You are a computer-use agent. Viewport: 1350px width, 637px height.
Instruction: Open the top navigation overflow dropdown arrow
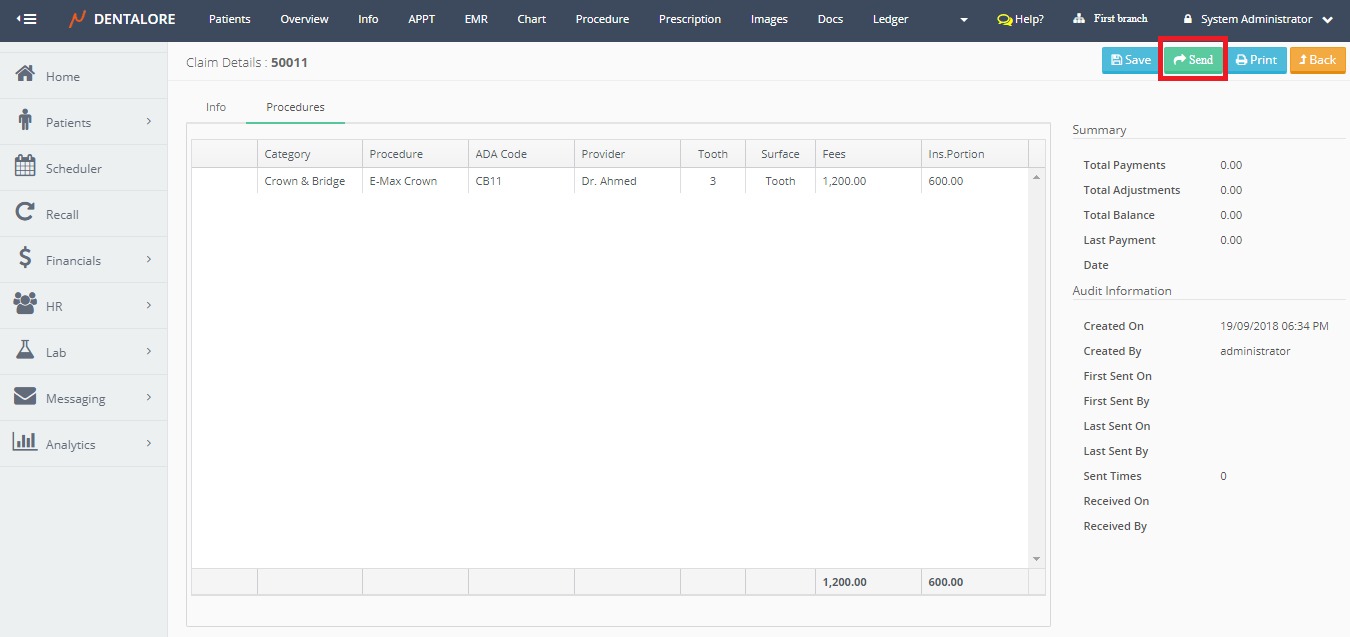(964, 20)
